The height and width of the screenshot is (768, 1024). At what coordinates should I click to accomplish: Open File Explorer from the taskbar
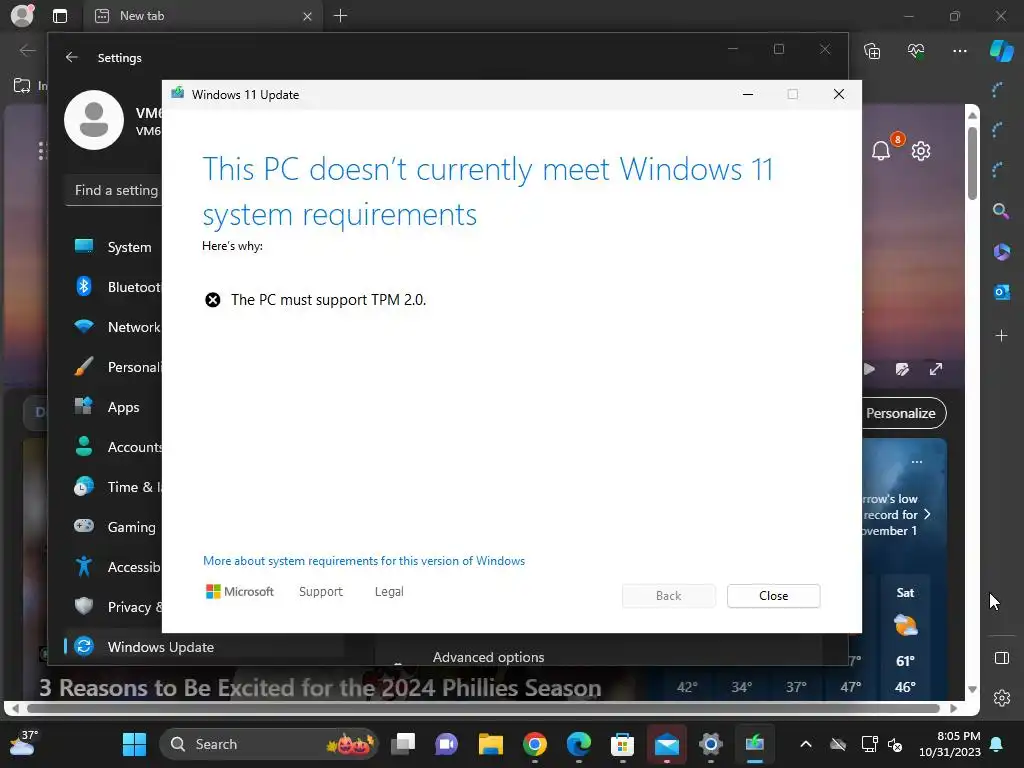click(490, 744)
